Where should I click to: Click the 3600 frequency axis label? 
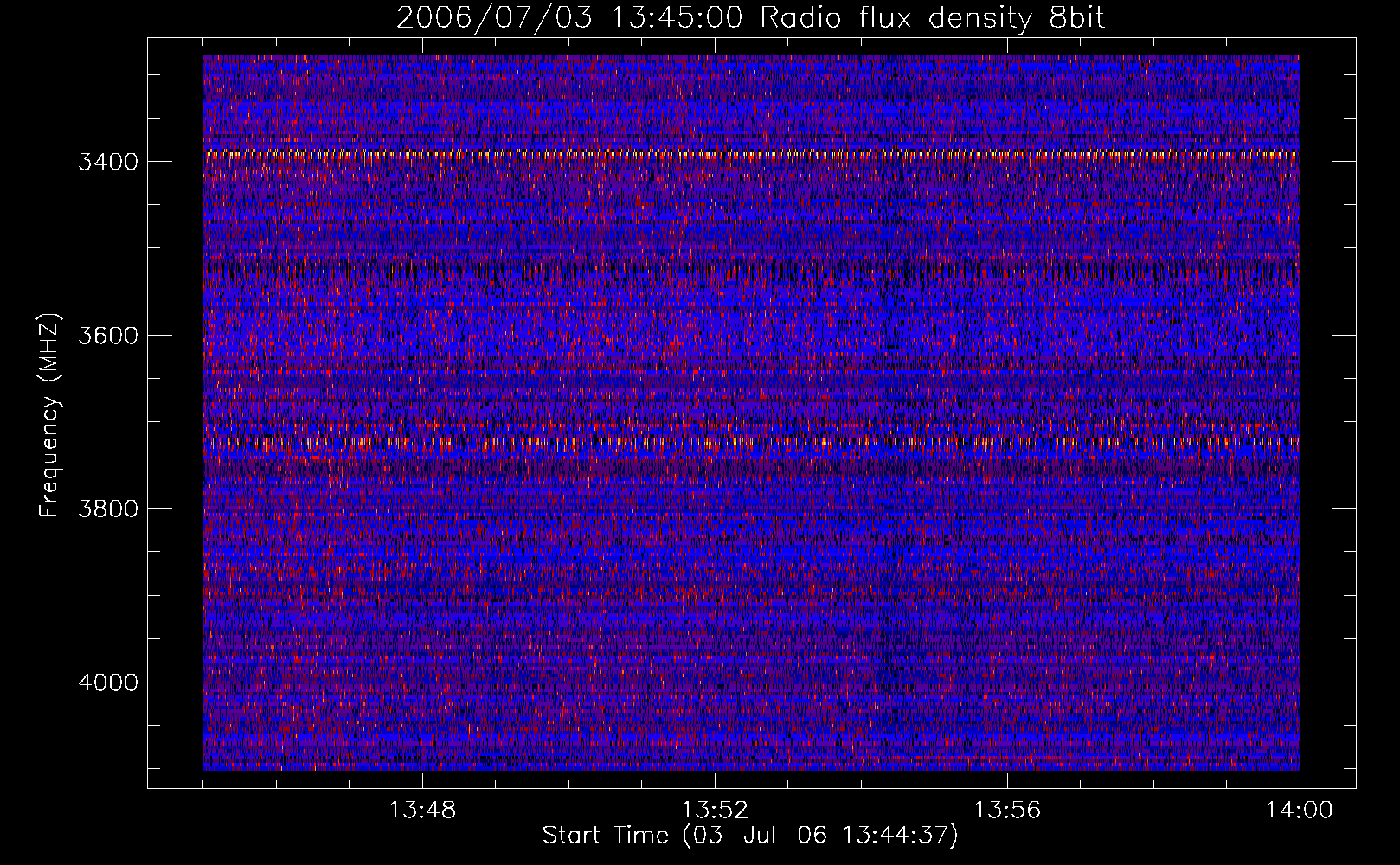(108, 336)
